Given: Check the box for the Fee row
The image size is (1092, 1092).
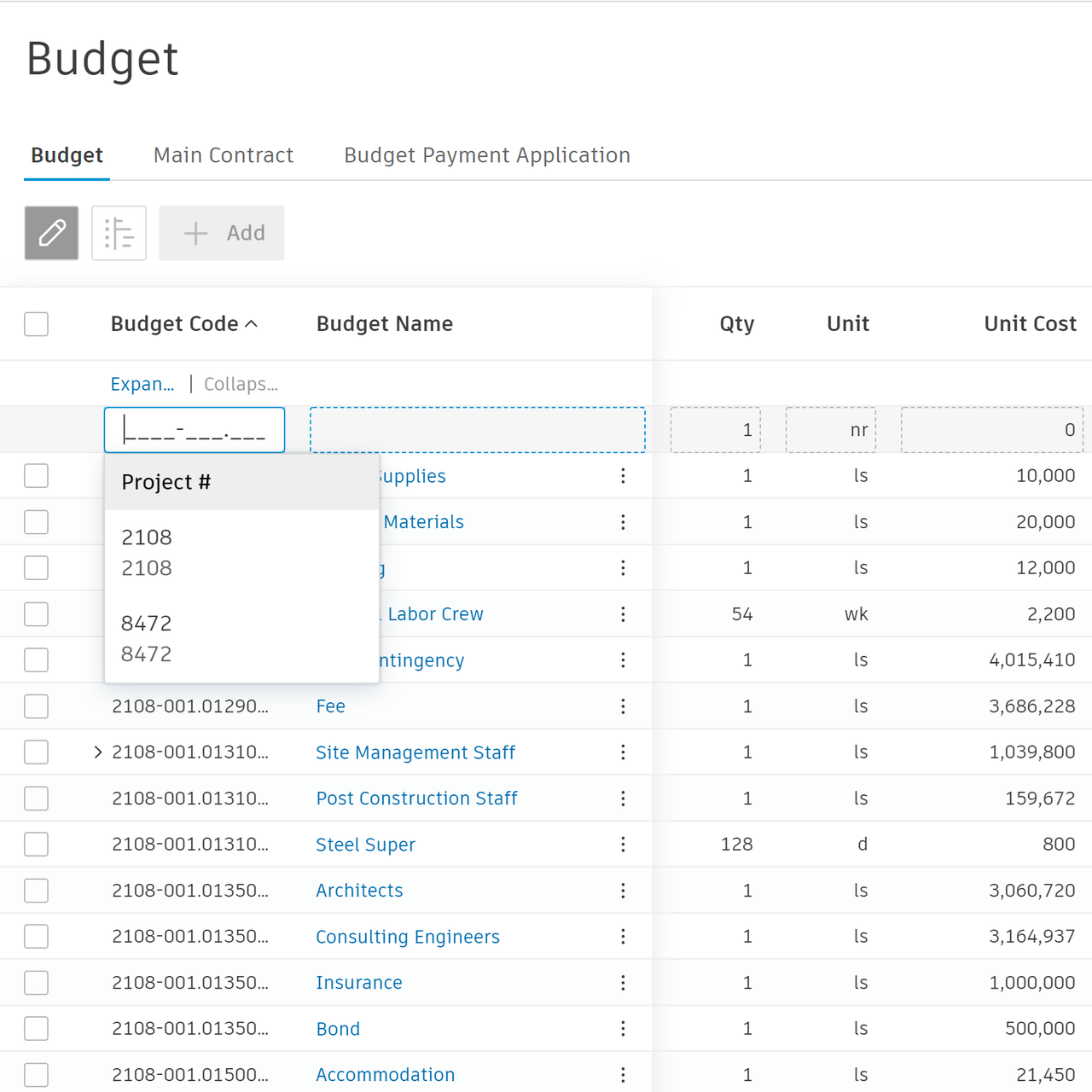Looking at the screenshot, I should 36,706.
